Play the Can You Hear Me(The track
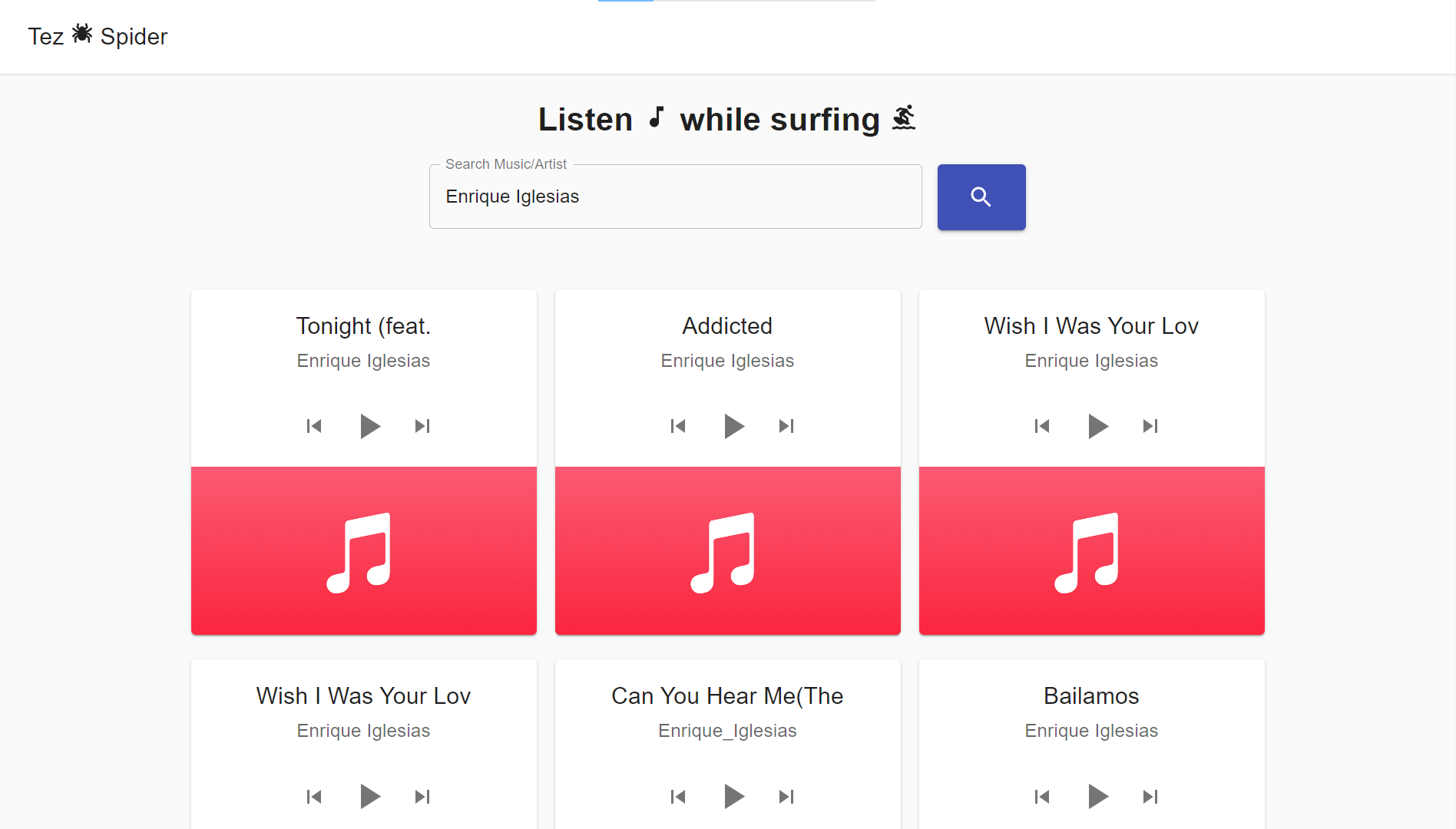 733,796
